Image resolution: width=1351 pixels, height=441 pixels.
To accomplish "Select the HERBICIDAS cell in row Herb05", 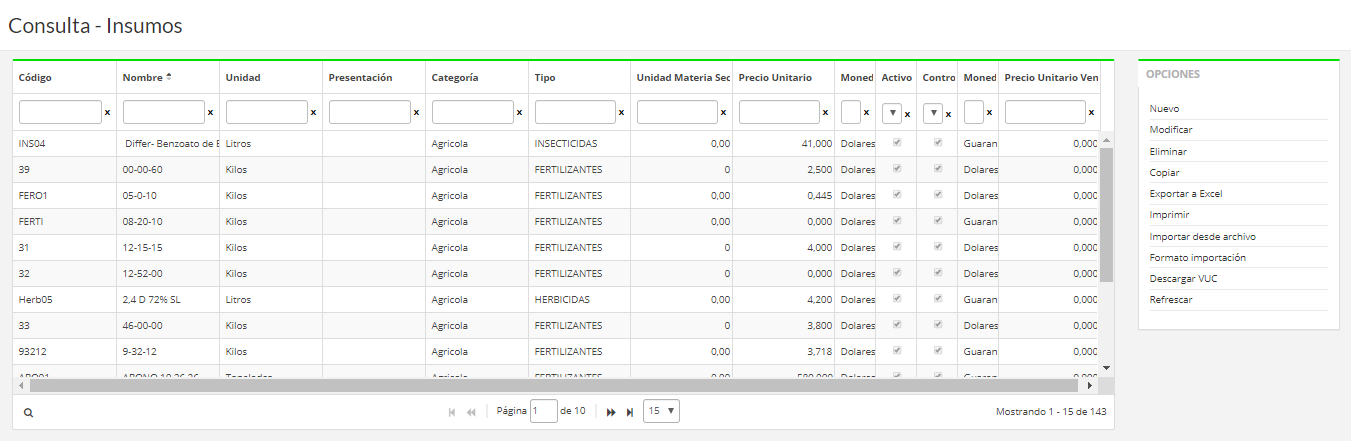I will pyautogui.click(x=580, y=299).
